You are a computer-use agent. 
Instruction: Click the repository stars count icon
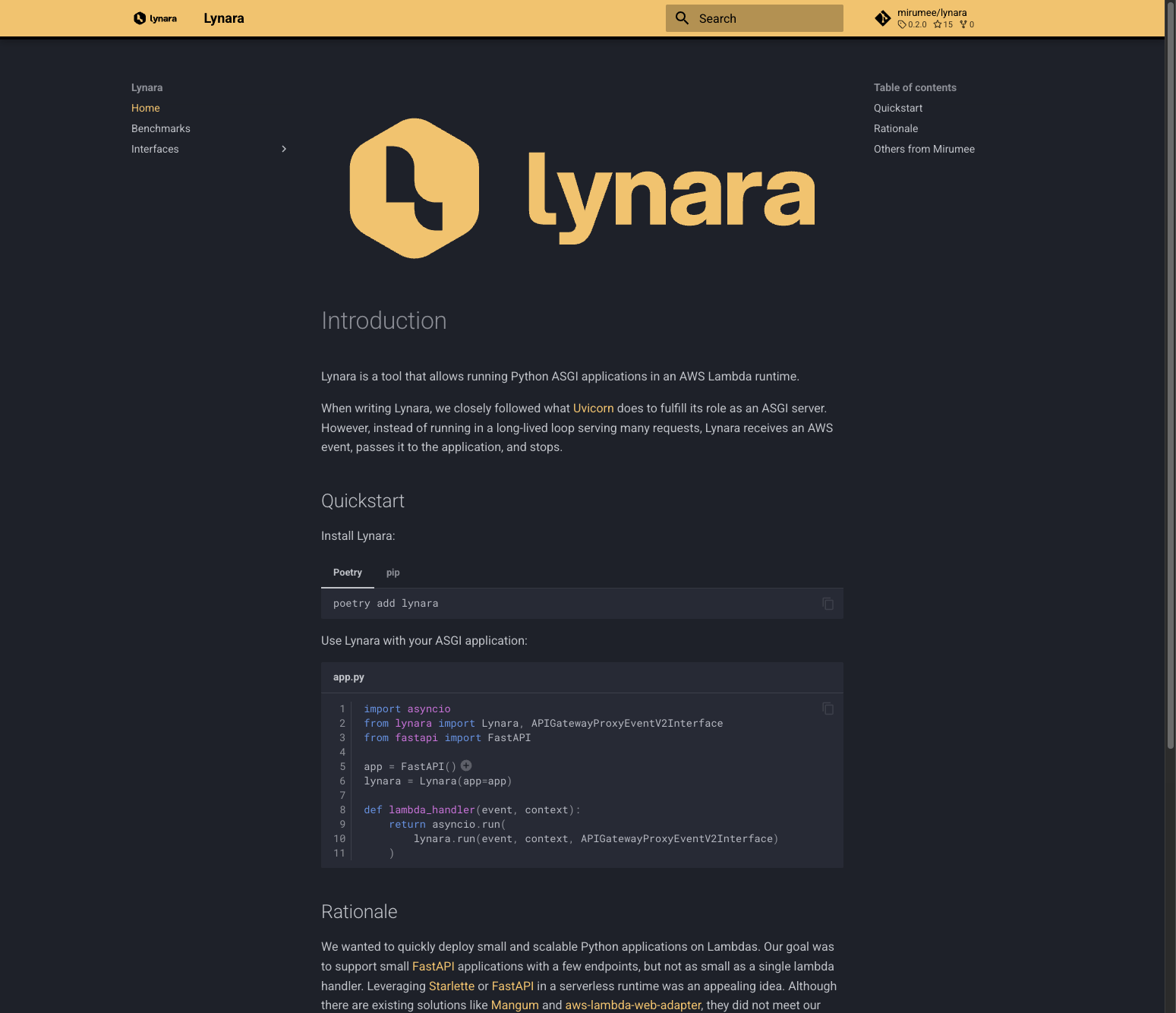(x=938, y=24)
